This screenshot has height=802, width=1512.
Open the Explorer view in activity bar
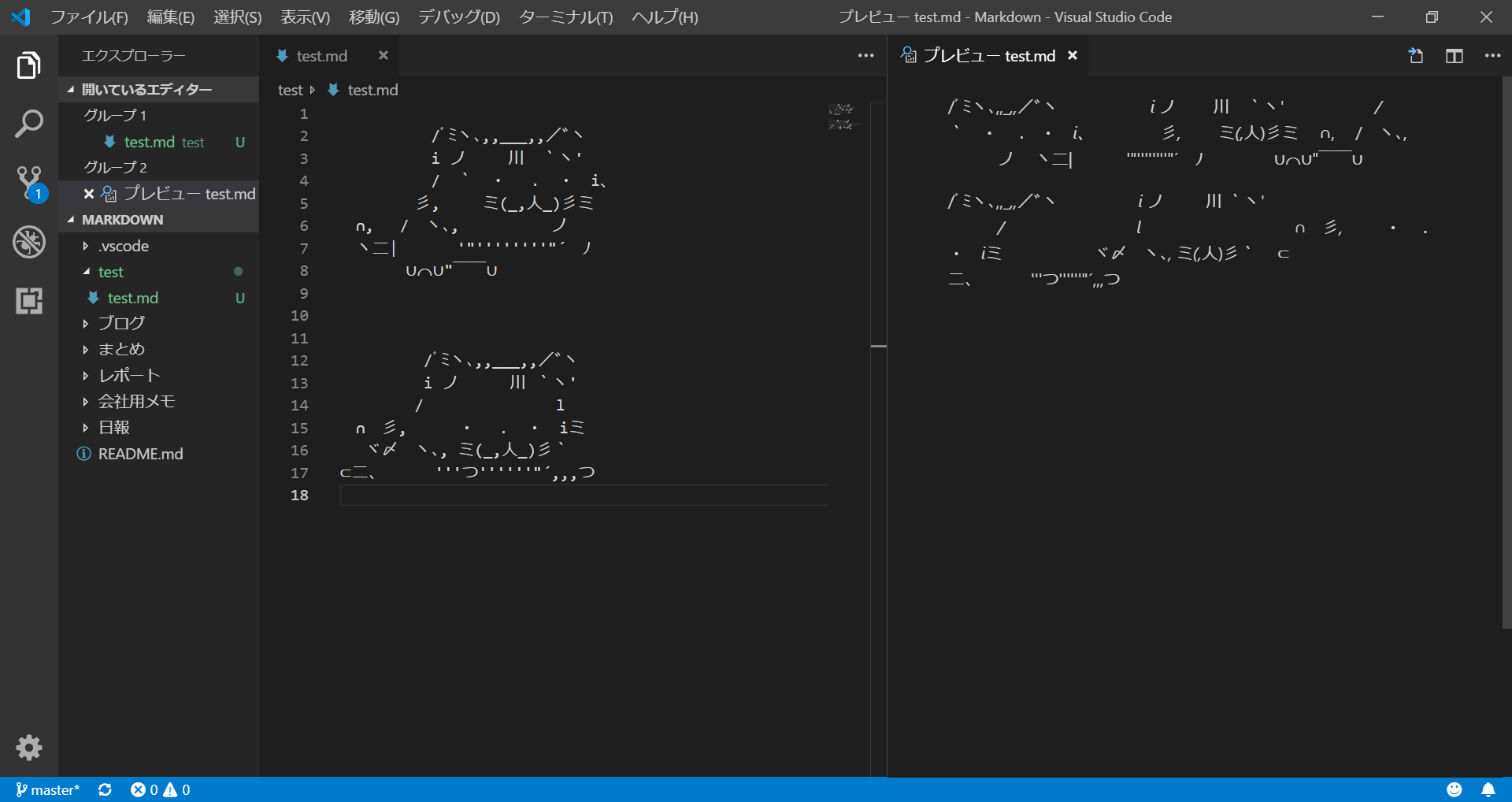pyautogui.click(x=29, y=65)
